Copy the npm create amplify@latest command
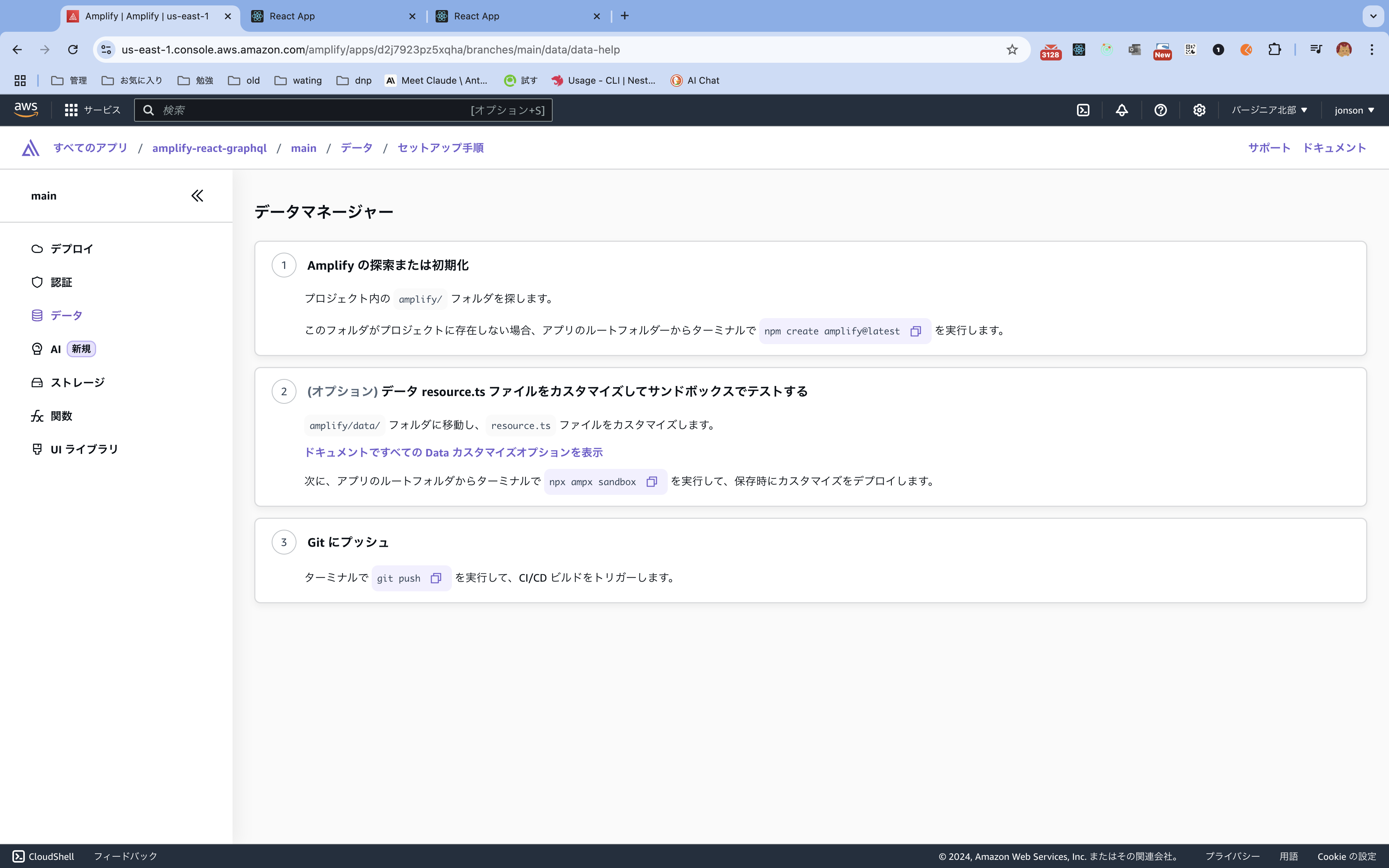Image resolution: width=1389 pixels, height=868 pixels. pyautogui.click(x=915, y=331)
